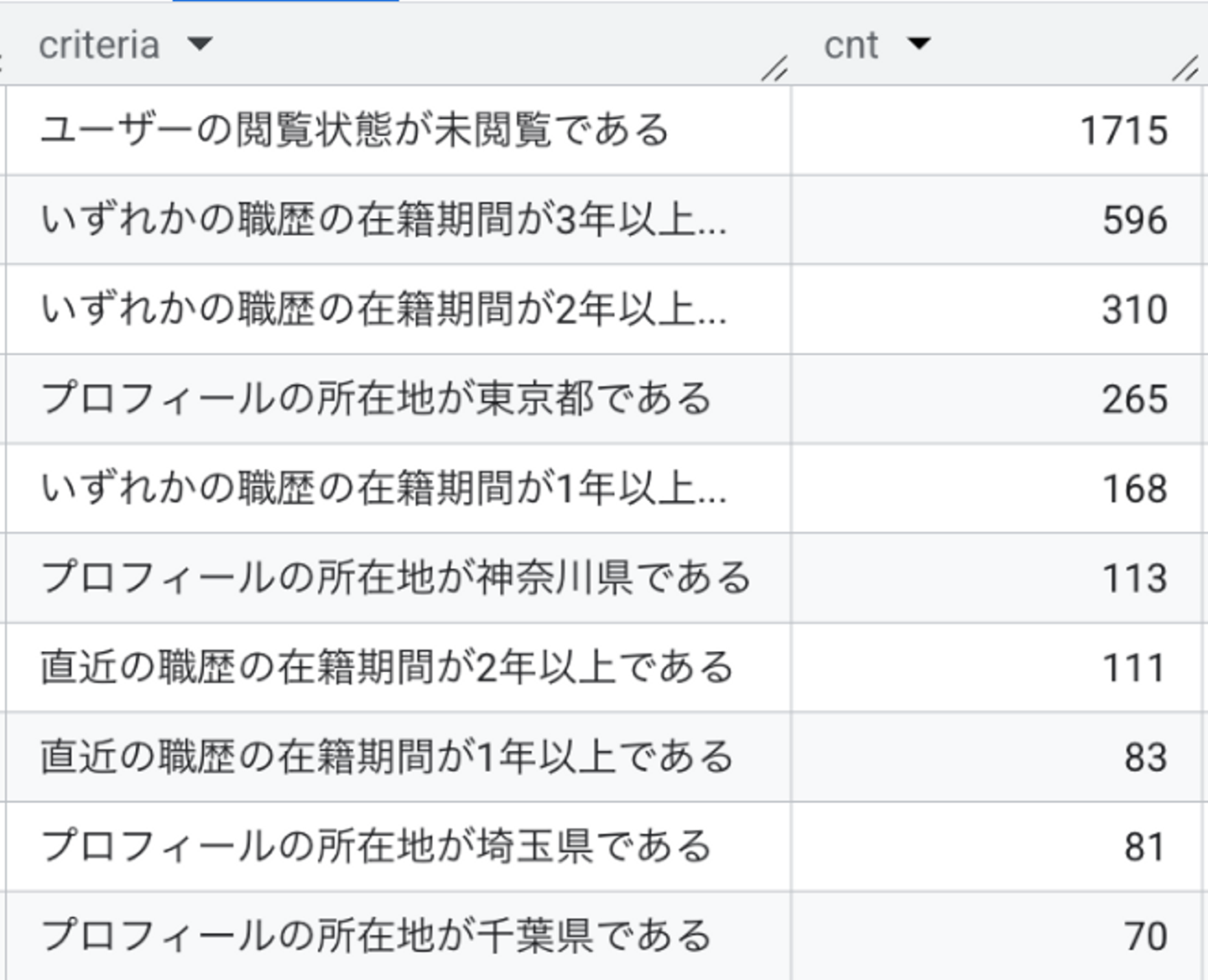Click the criteria column resize handle
Viewport: 1208px width, 980px height.
pyautogui.click(x=774, y=68)
